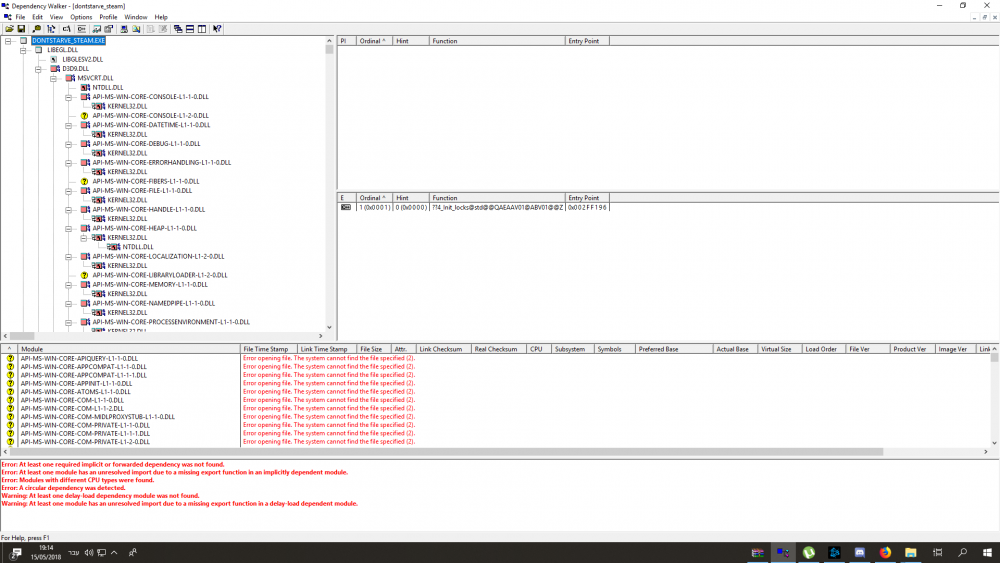Click the Open file toolbar icon
The height and width of the screenshot is (563, 1000).
(10, 29)
